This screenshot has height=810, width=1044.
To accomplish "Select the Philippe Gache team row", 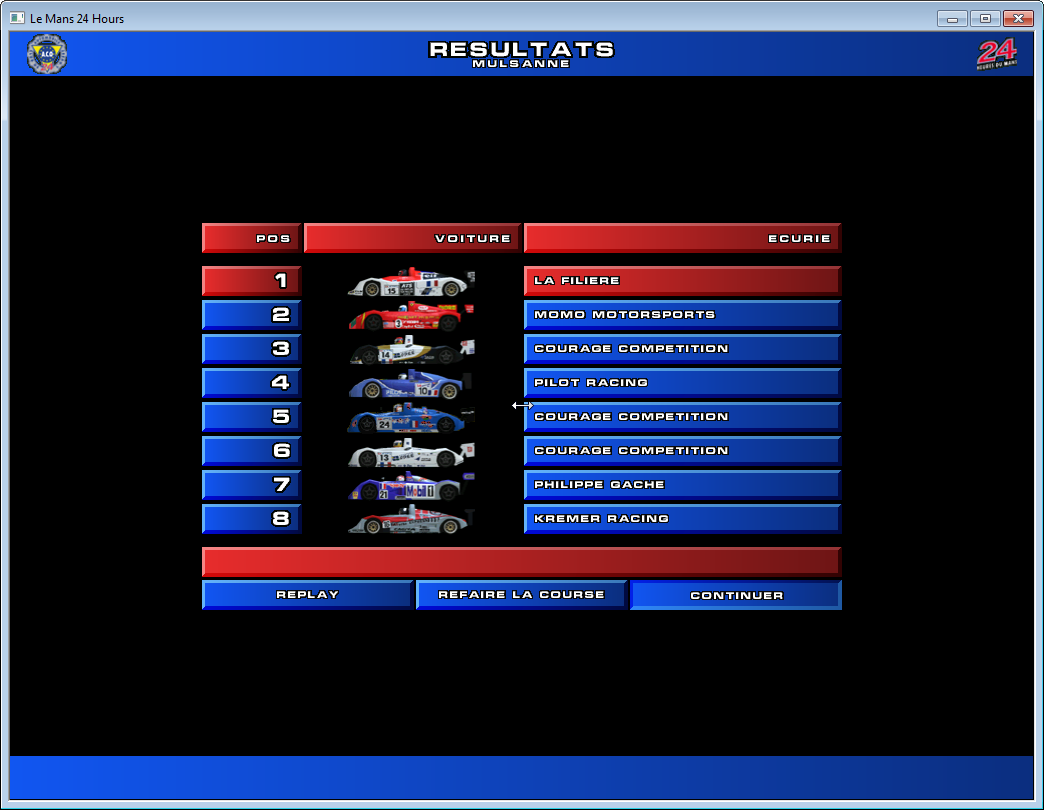I will pos(682,485).
